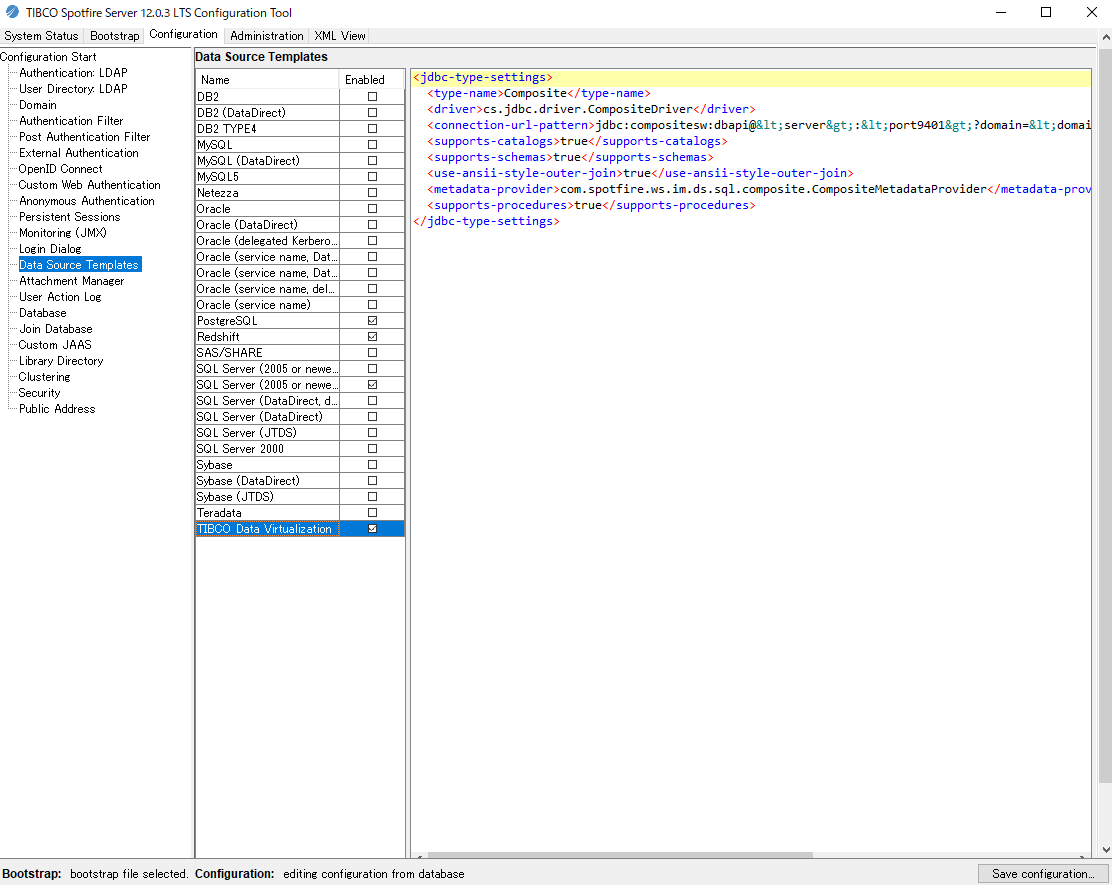Switch to XML View tab
Viewport: 1112px width, 885px height.
[x=340, y=35]
